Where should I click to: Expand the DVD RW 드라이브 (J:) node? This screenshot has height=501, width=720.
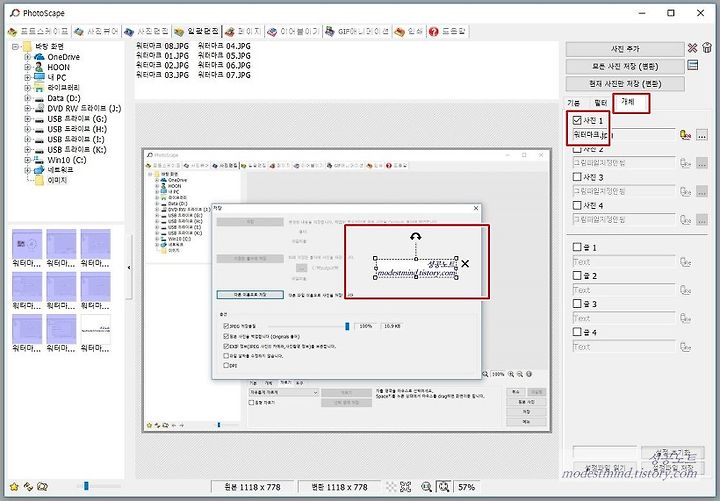27,108
